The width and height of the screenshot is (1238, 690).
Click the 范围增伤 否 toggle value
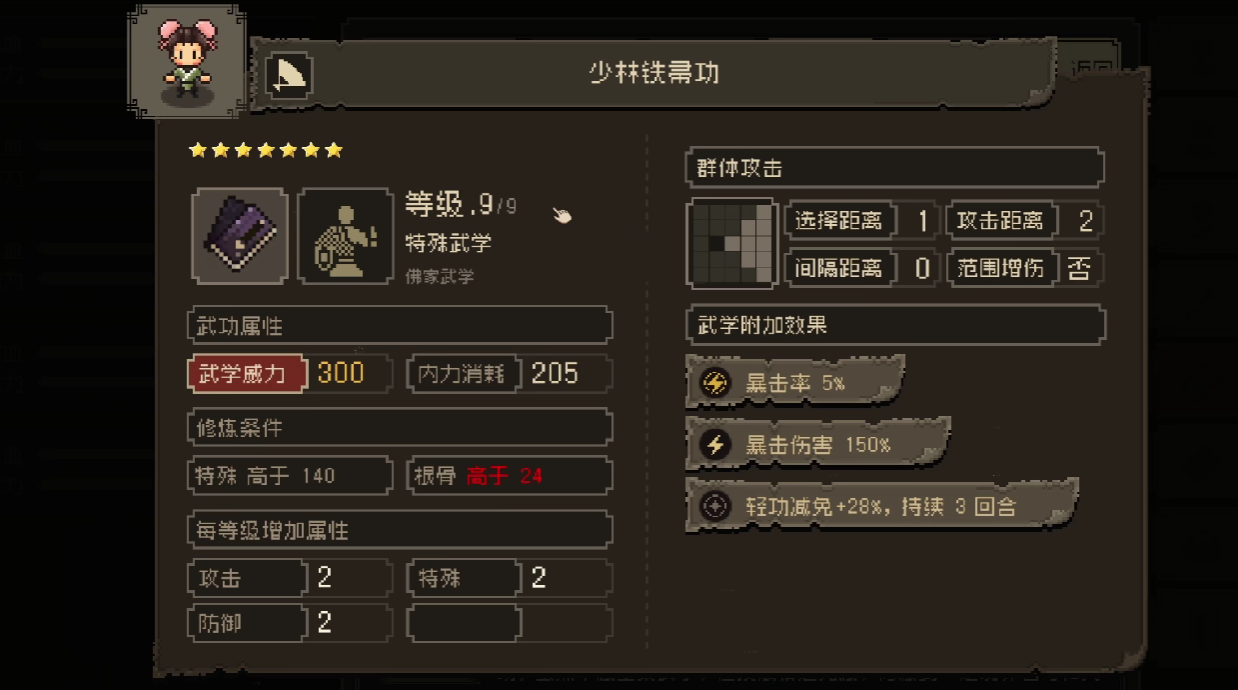(1079, 268)
